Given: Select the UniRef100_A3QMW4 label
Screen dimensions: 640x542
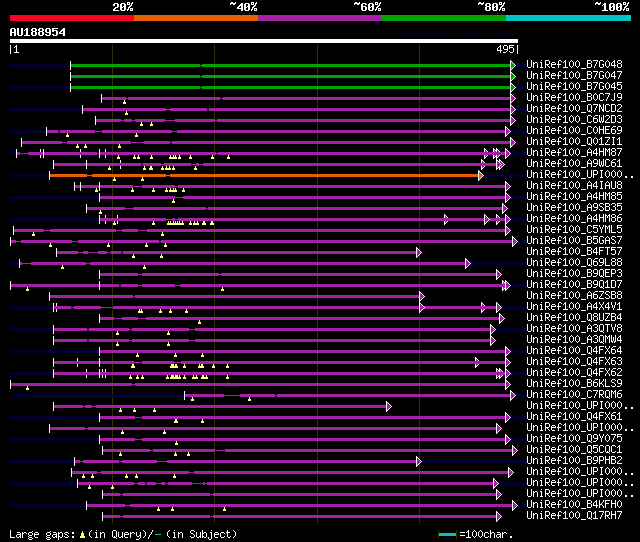Looking at the screenshot, I should tap(574, 340).
